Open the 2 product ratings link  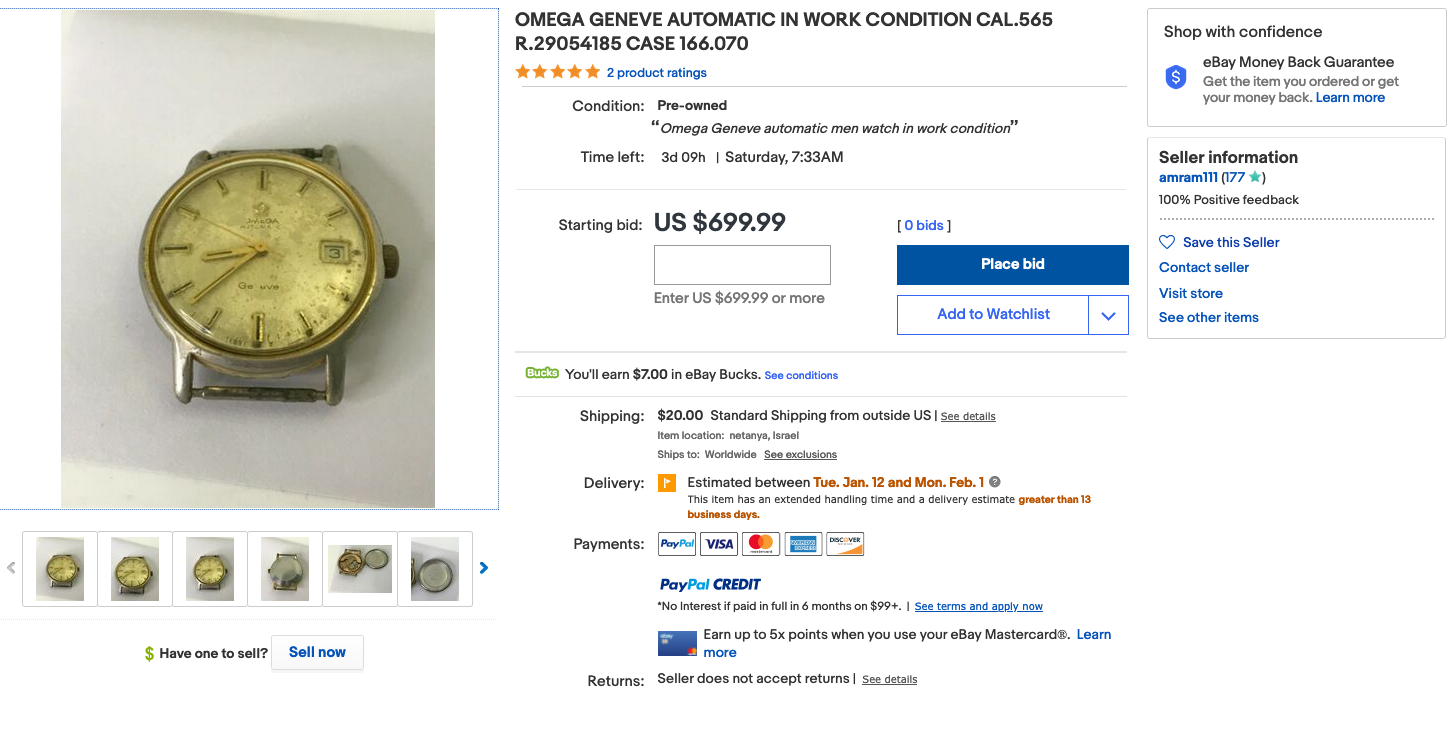click(x=656, y=73)
